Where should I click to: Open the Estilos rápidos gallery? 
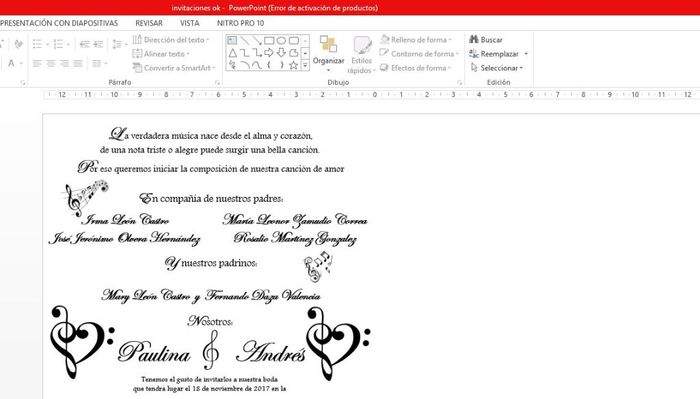pos(362,56)
